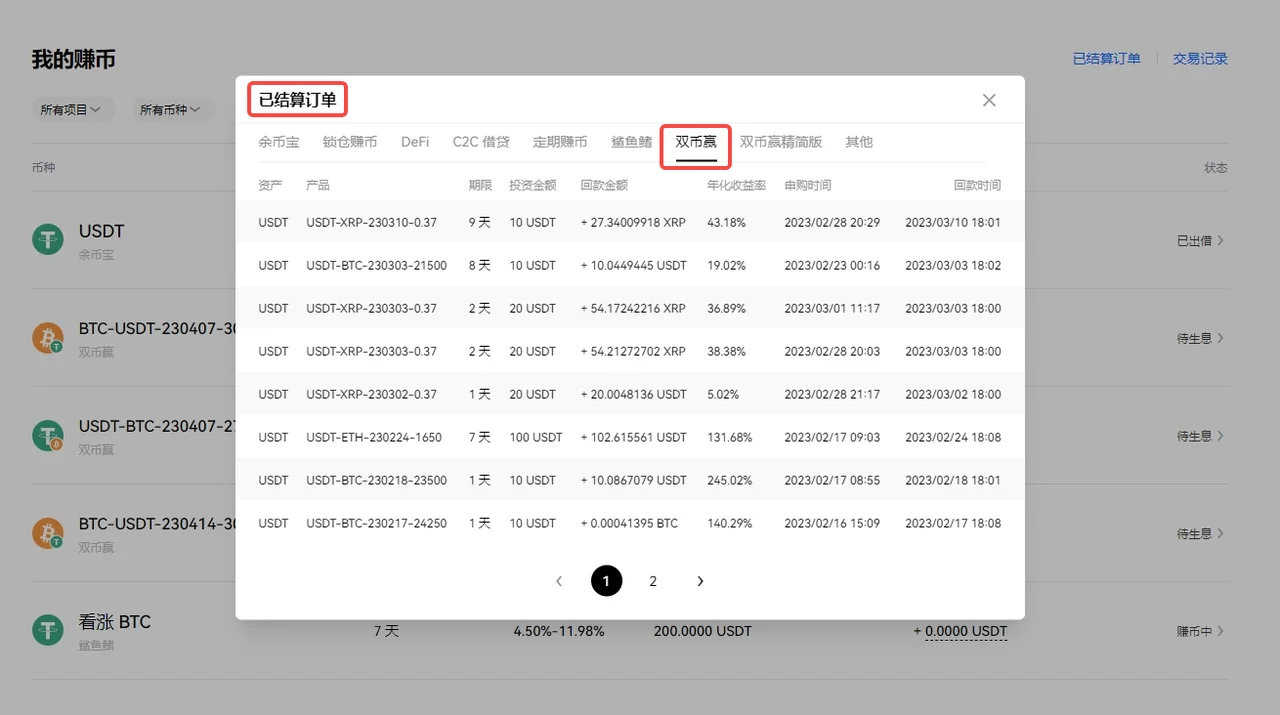This screenshot has height=715, width=1280.
Task: Click the 看涨 BTC coin icon
Action: pyautogui.click(x=47, y=630)
